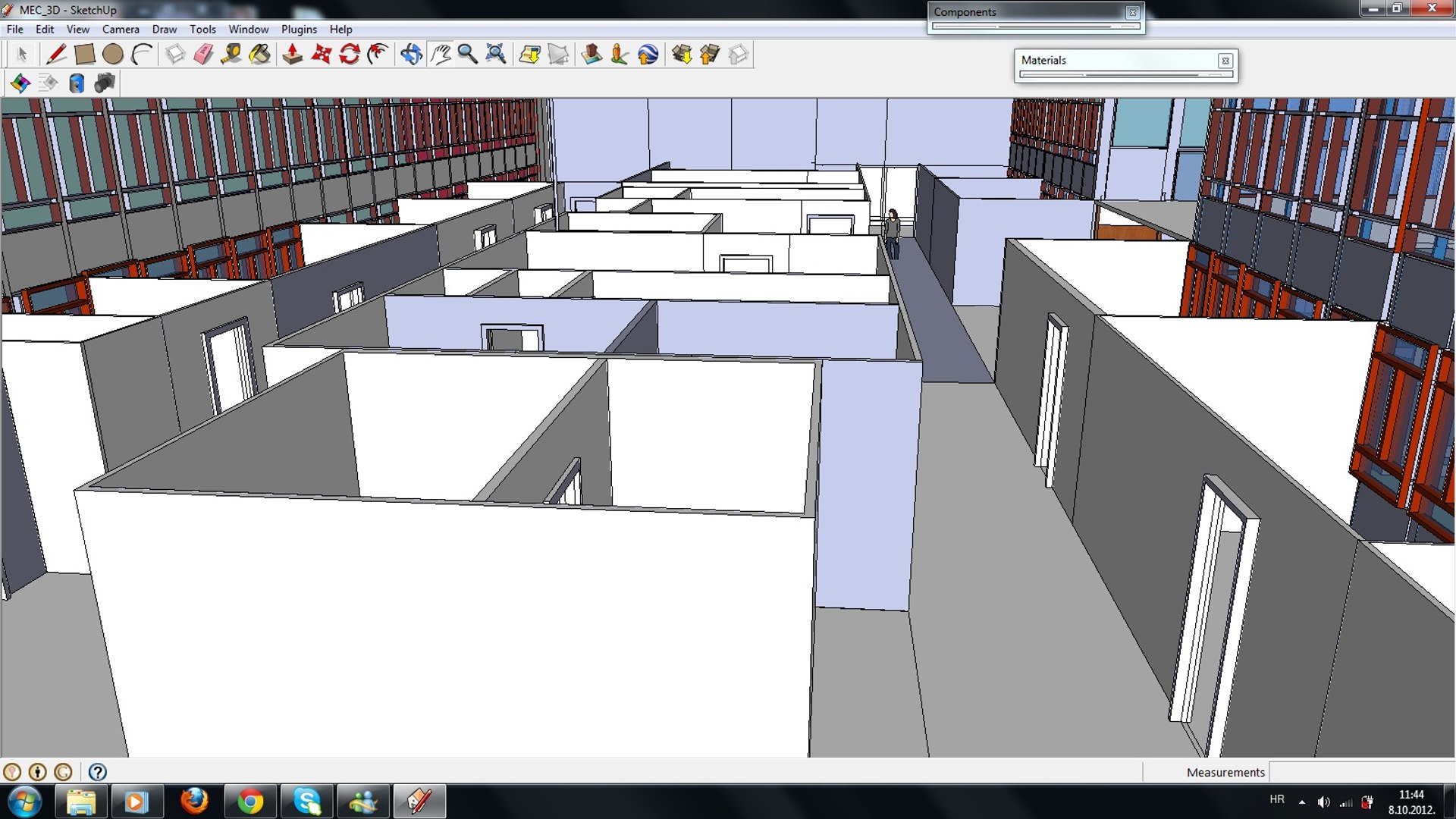
Task: Select the Offset tool
Action: click(378, 55)
